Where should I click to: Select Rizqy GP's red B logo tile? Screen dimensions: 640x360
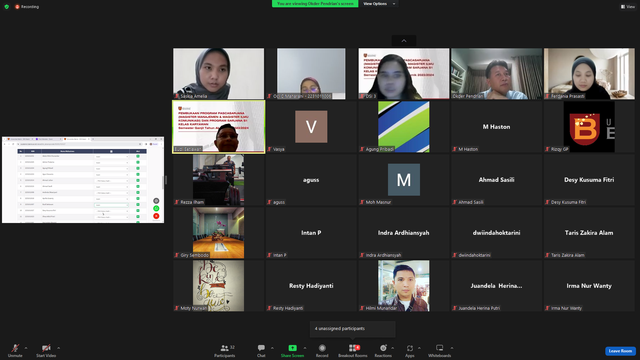click(589, 127)
